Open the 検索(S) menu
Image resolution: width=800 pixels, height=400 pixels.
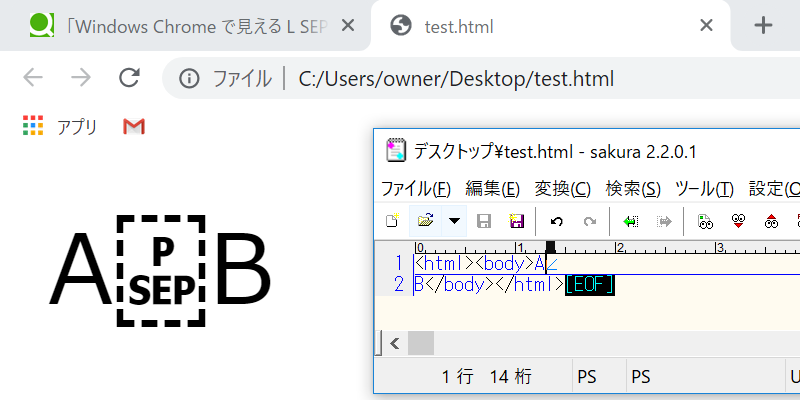[633, 189]
